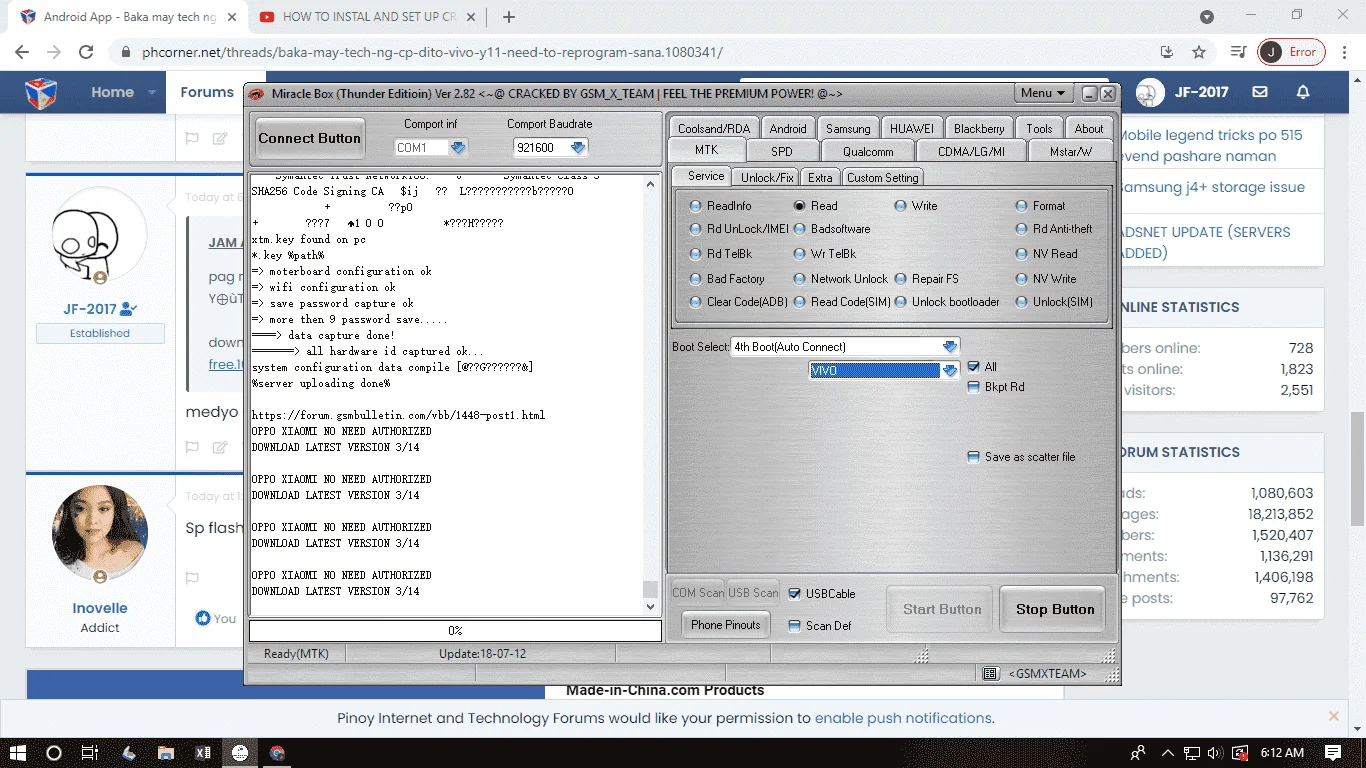Uncheck the All checkbox
Image resolution: width=1366 pixels, height=768 pixels.
point(974,367)
